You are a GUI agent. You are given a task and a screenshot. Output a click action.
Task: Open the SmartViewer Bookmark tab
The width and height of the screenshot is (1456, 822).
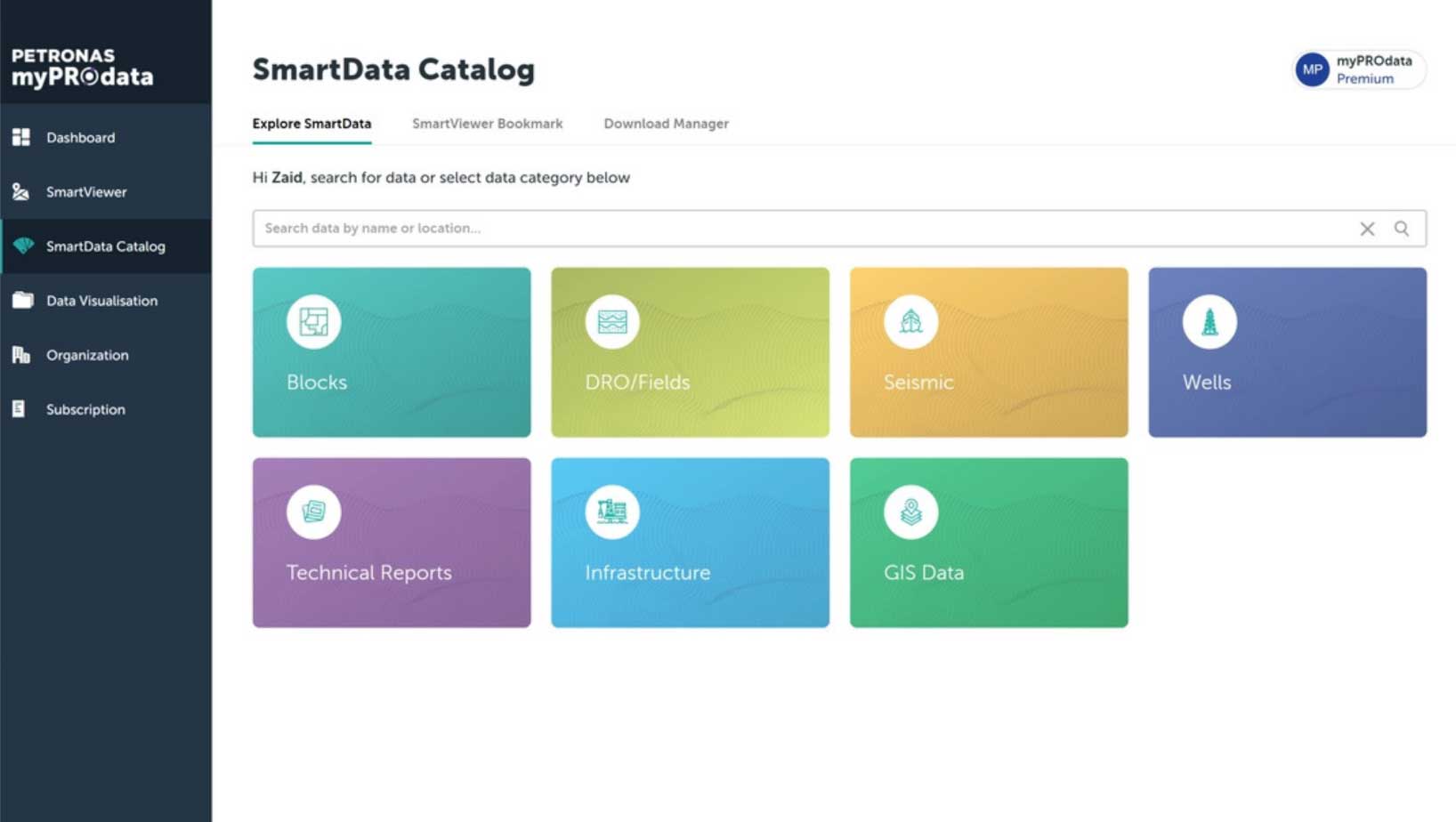coord(487,124)
